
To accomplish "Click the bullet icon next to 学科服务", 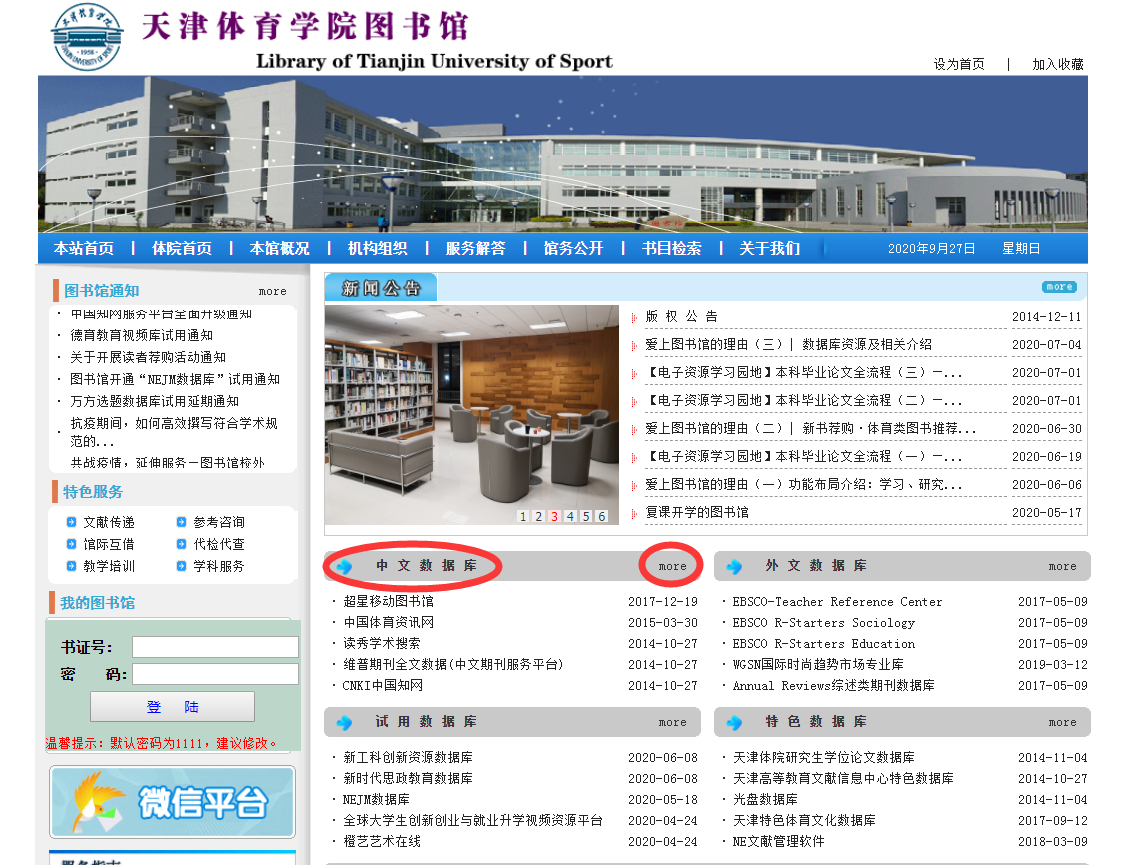I will pos(181,565).
